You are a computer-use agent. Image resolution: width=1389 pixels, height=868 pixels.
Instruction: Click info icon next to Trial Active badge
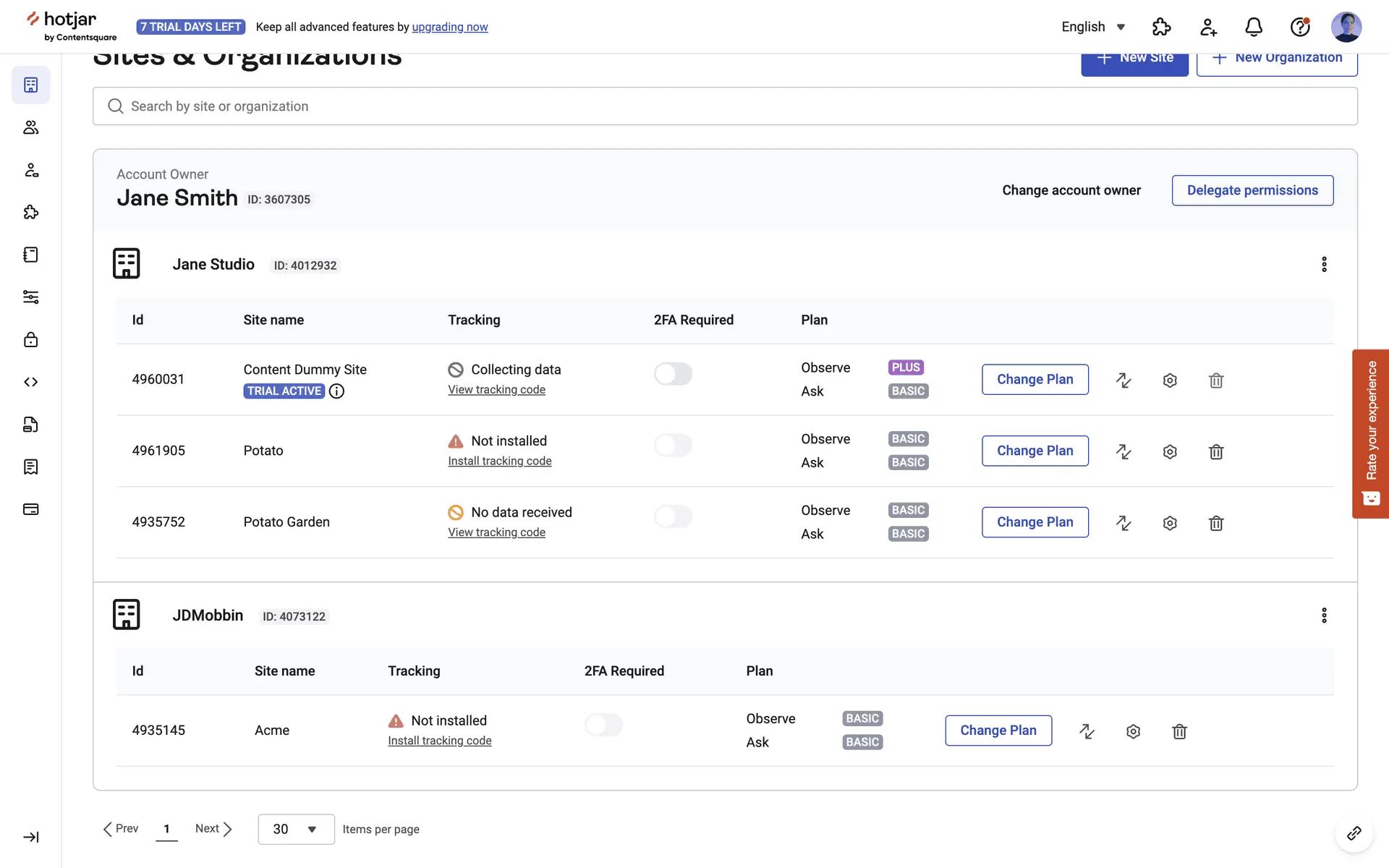pyautogui.click(x=336, y=391)
